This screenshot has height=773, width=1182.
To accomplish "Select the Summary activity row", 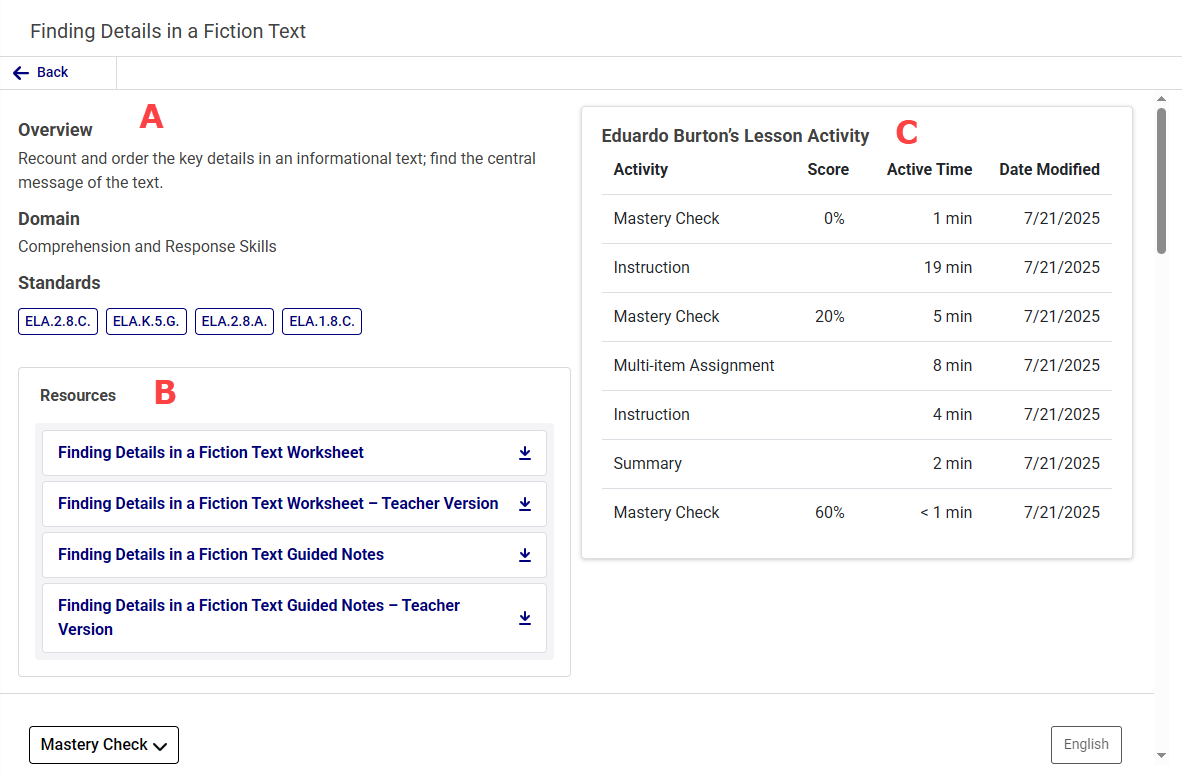I will tap(856, 464).
